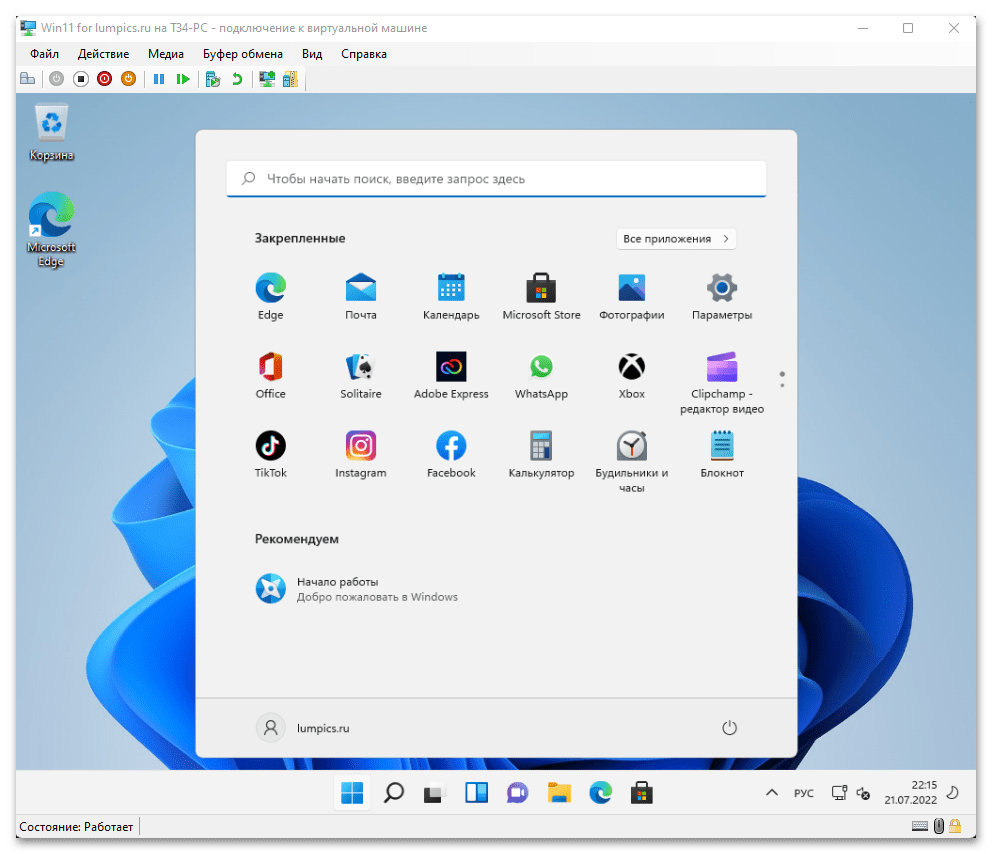Open the Параметры settings gear app

(x=721, y=297)
